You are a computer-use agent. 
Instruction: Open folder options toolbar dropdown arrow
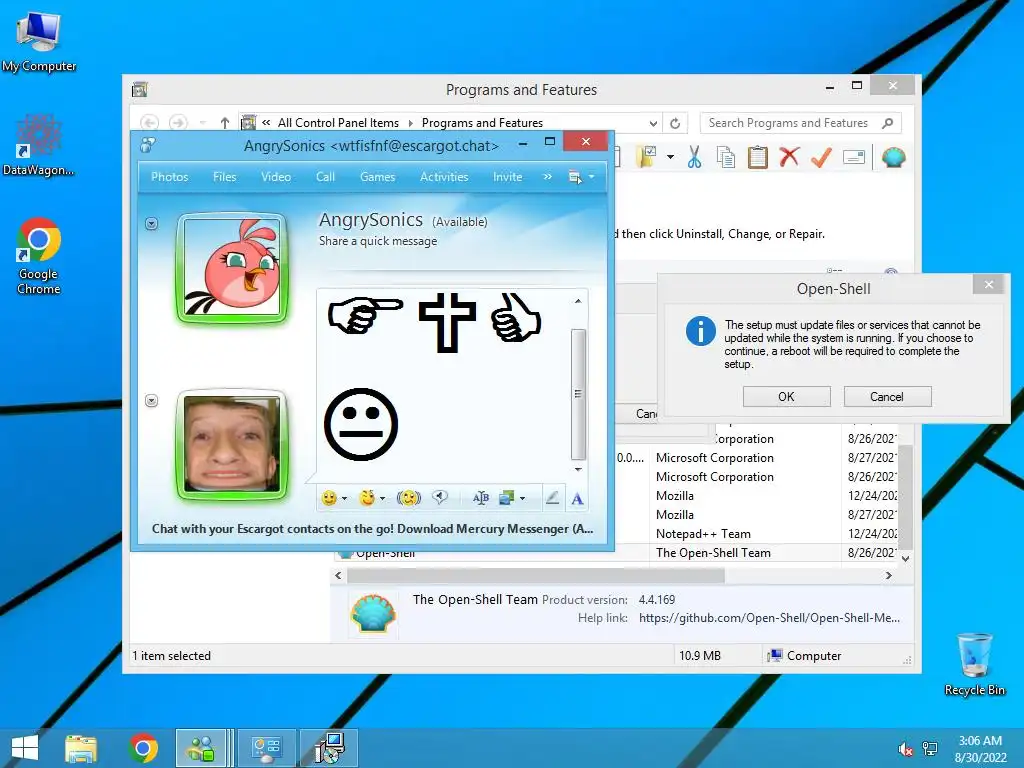pos(670,157)
